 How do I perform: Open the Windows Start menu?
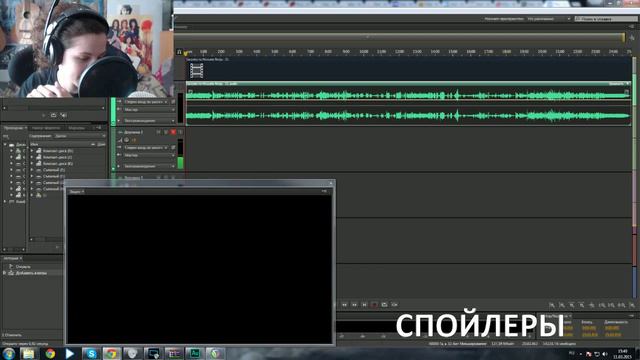pos(8,353)
